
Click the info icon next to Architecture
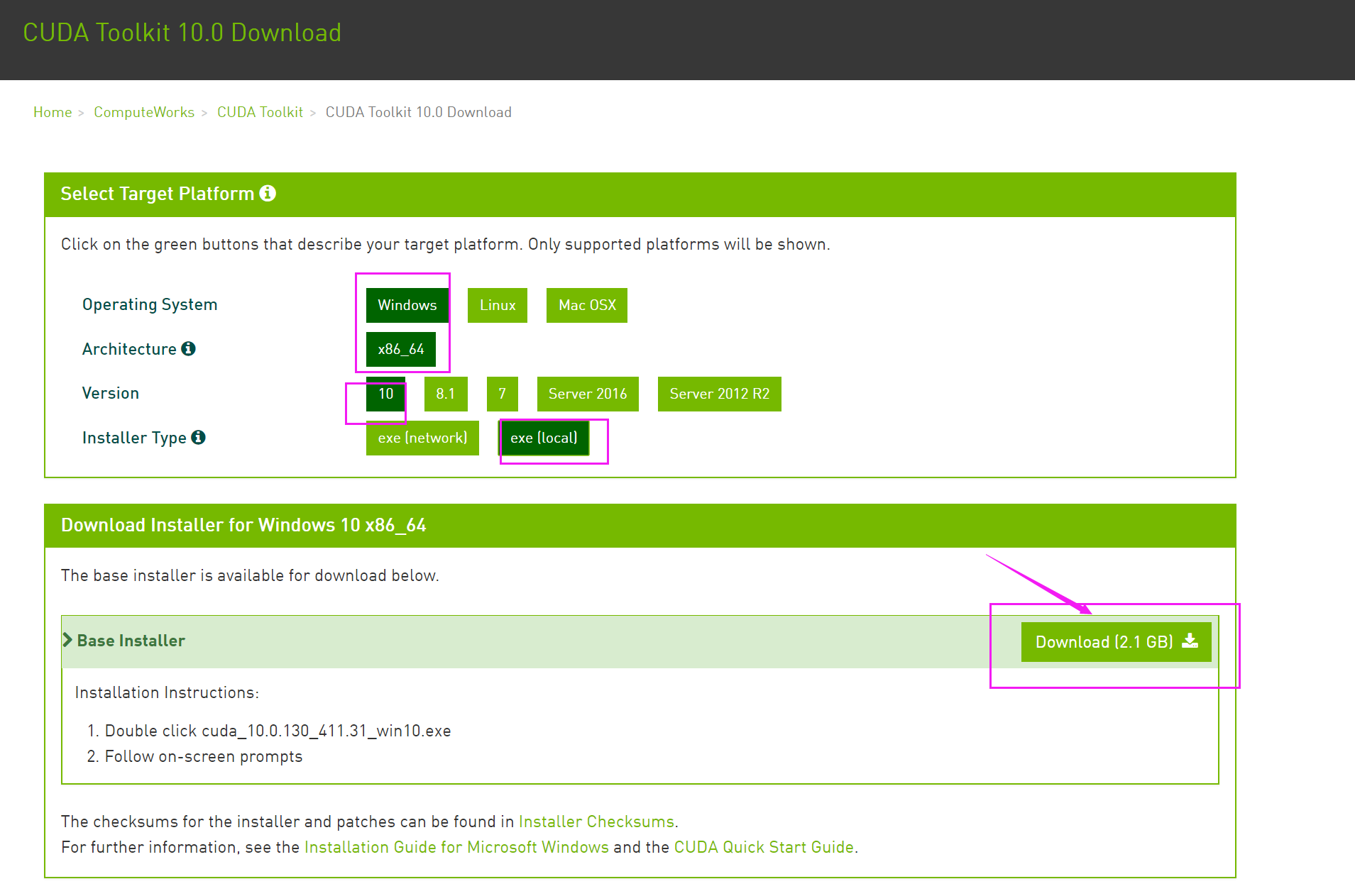tap(188, 348)
